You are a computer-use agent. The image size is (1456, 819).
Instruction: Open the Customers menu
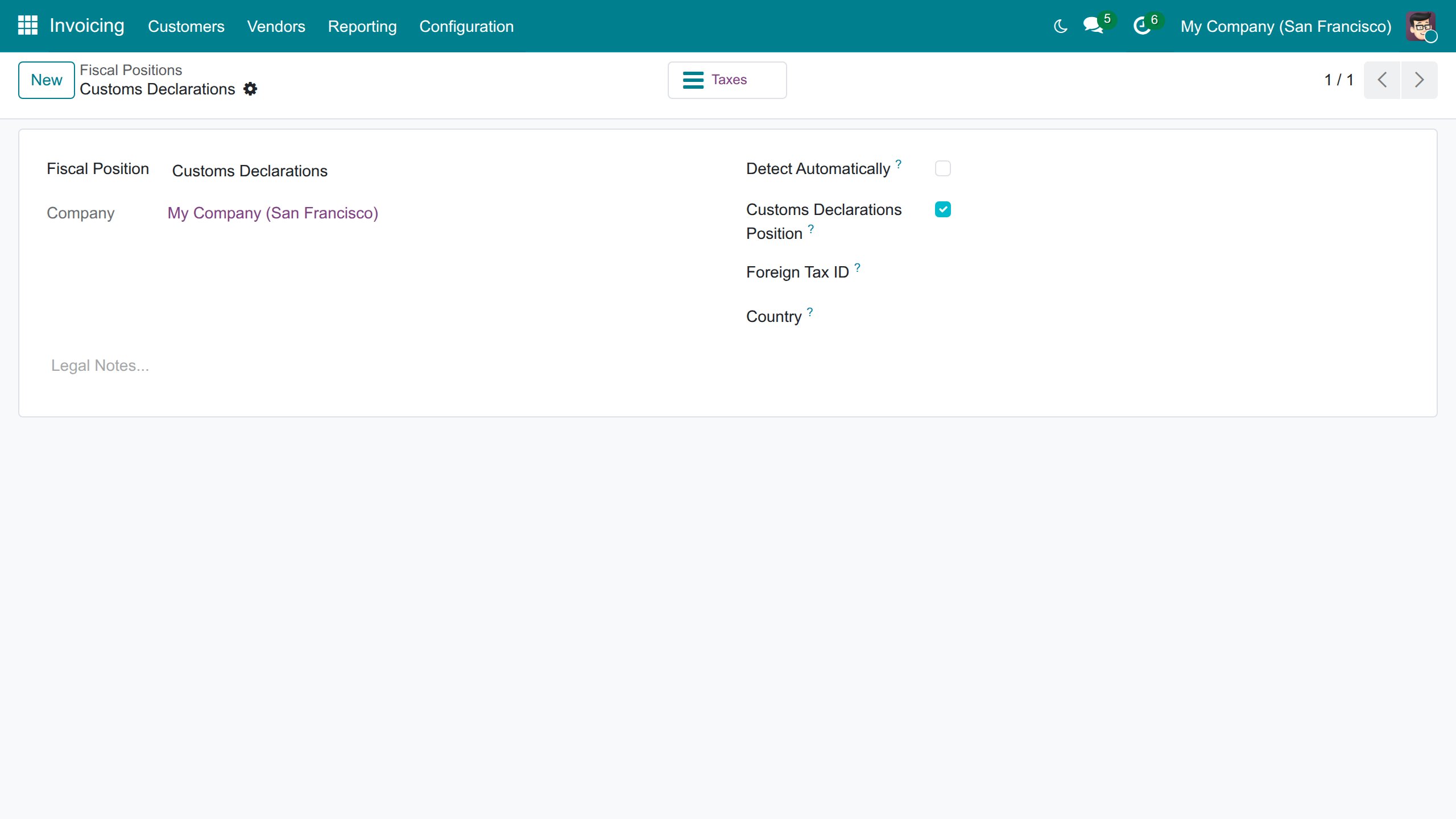point(186,26)
